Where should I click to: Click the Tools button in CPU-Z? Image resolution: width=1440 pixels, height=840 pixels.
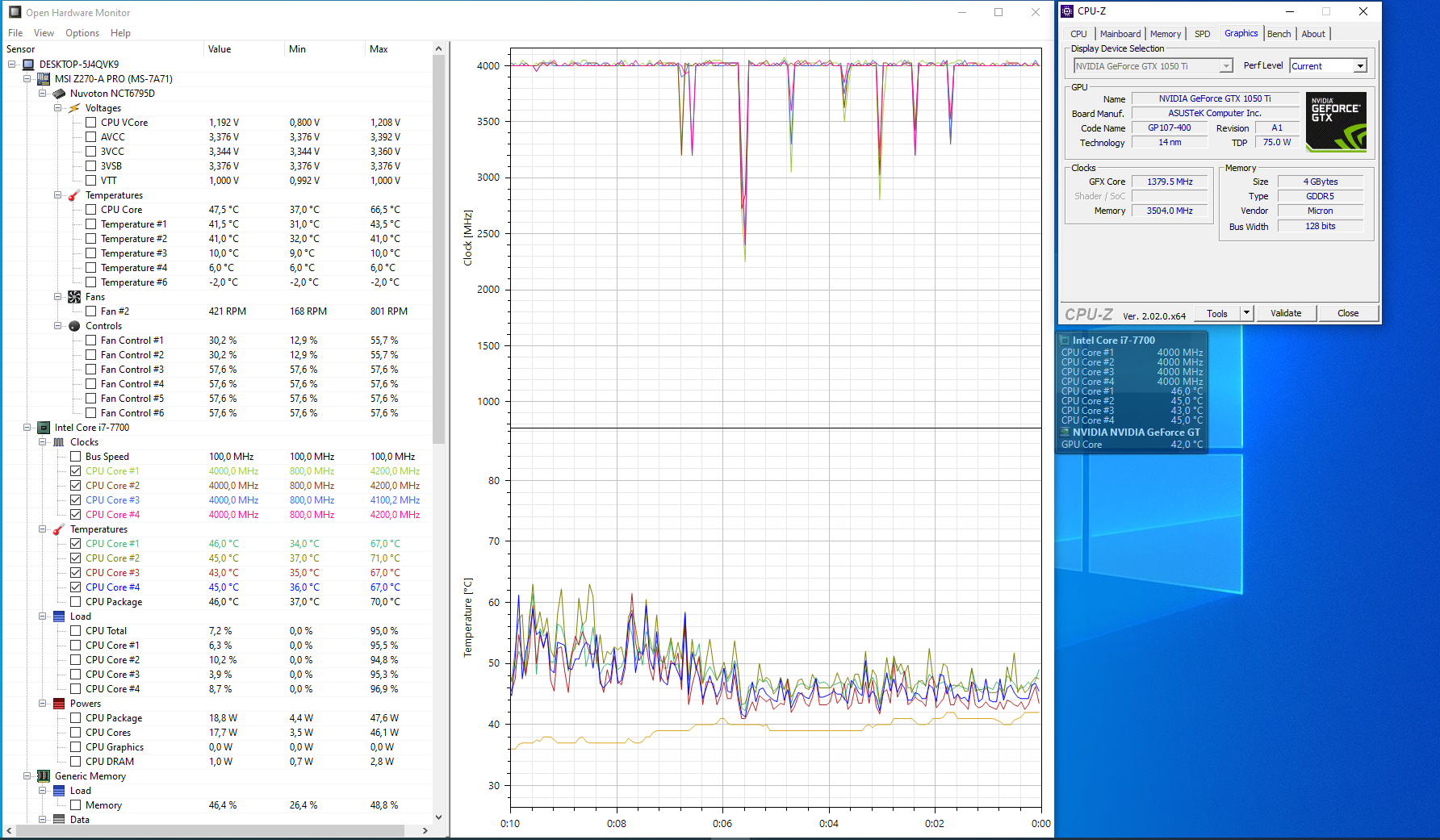[x=1216, y=314]
